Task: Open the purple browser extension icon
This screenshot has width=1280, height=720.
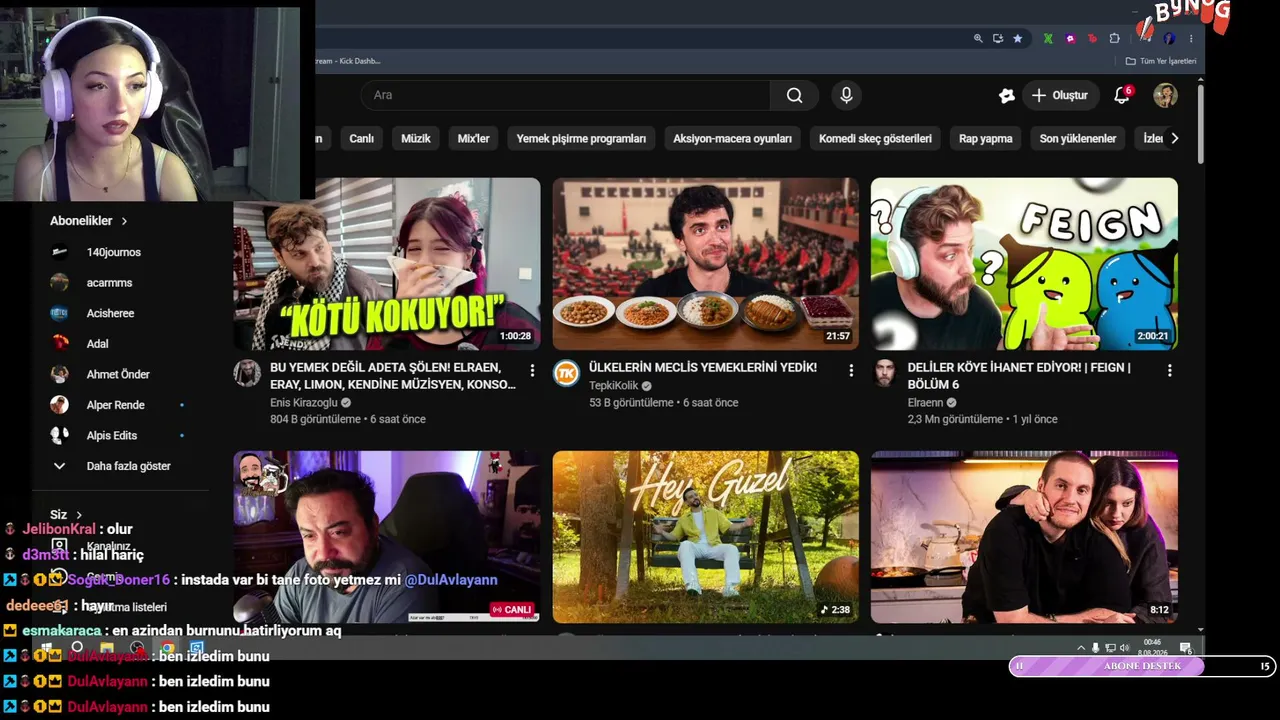Action: 1070,38
